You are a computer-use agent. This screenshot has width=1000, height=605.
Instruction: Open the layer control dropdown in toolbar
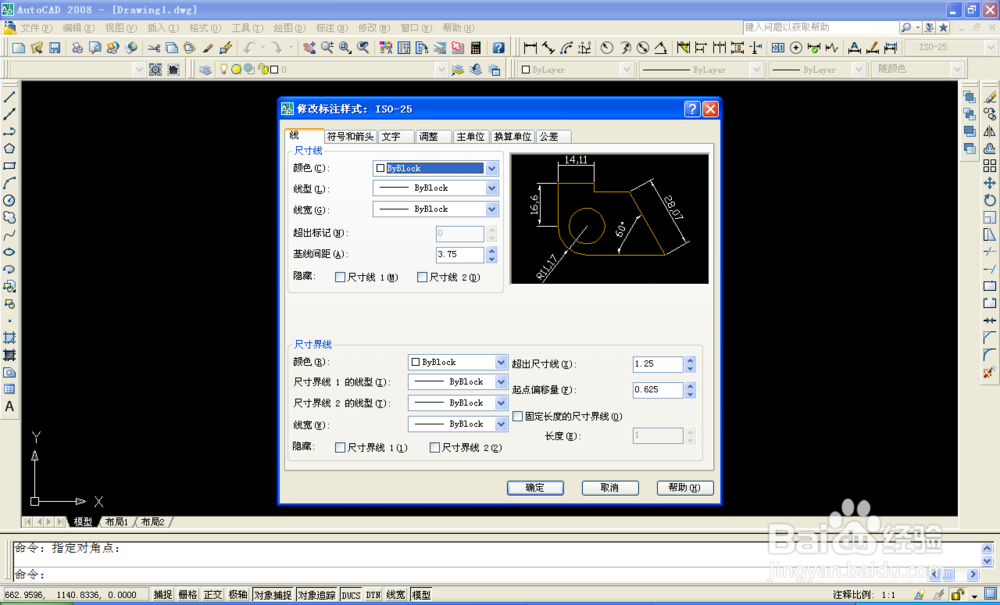pos(442,69)
